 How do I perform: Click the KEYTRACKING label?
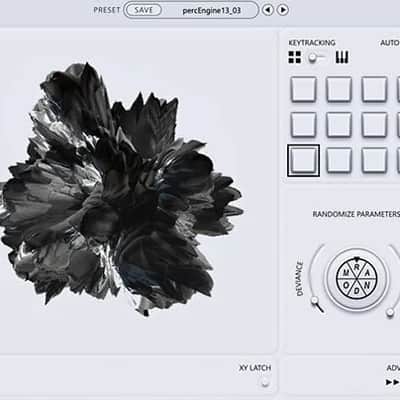tap(312, 43)
